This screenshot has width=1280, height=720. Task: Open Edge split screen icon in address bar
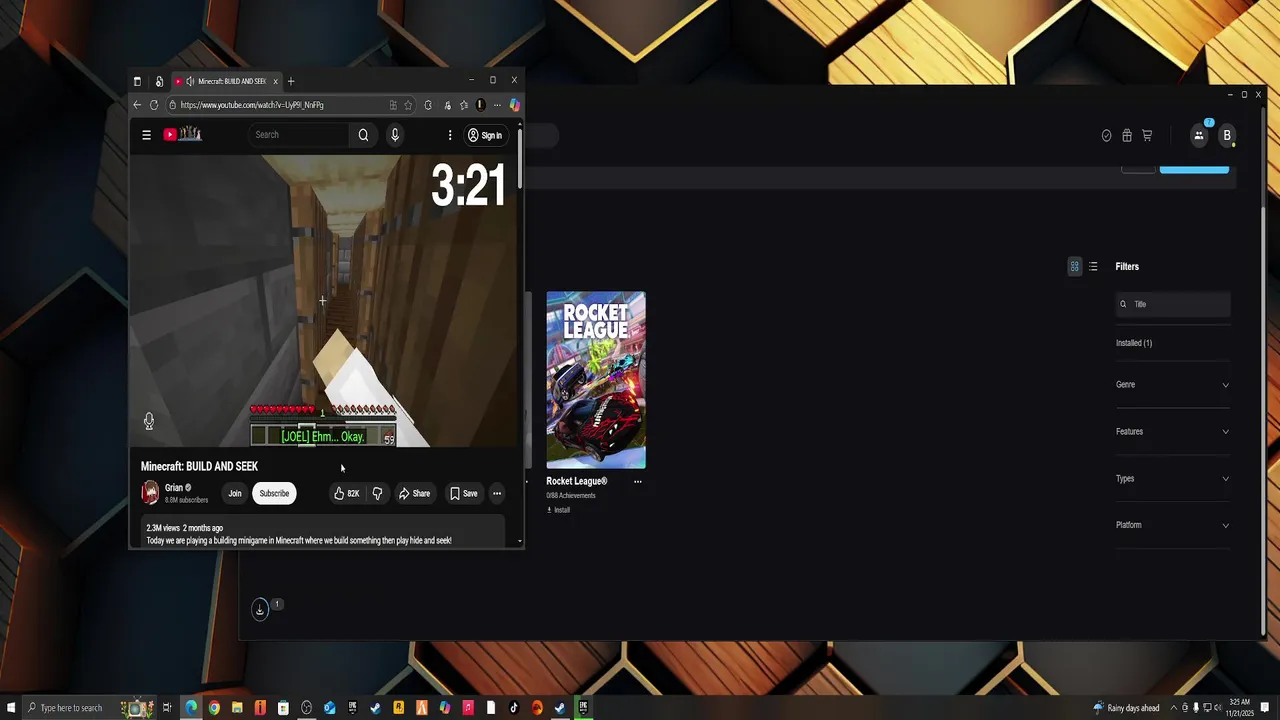pyautogui.click(x=393, y=105)
